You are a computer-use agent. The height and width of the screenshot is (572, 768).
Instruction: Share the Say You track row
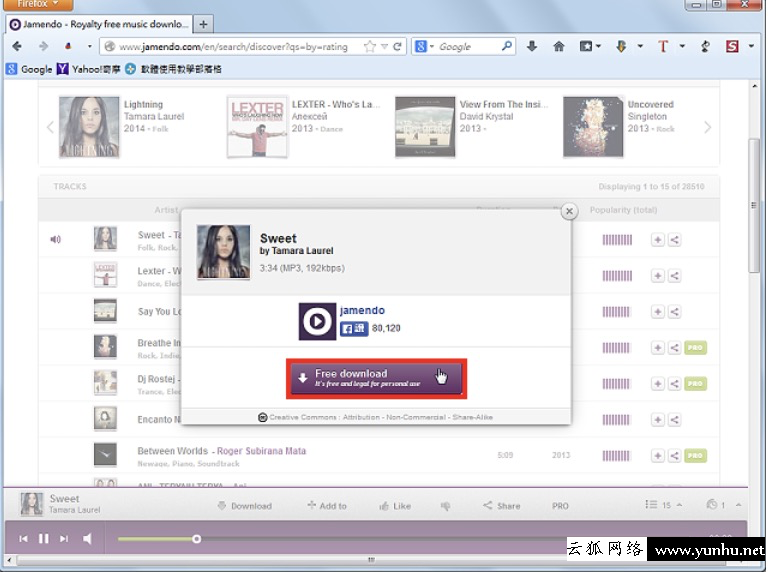click(x=674, y=311)
